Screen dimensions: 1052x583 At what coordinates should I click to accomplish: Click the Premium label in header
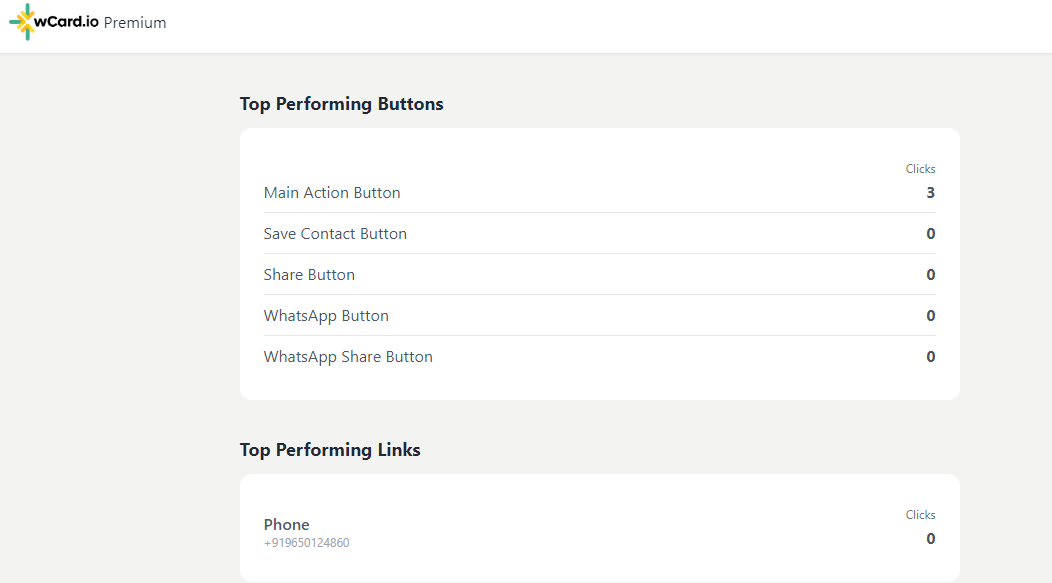click(135, 23)
